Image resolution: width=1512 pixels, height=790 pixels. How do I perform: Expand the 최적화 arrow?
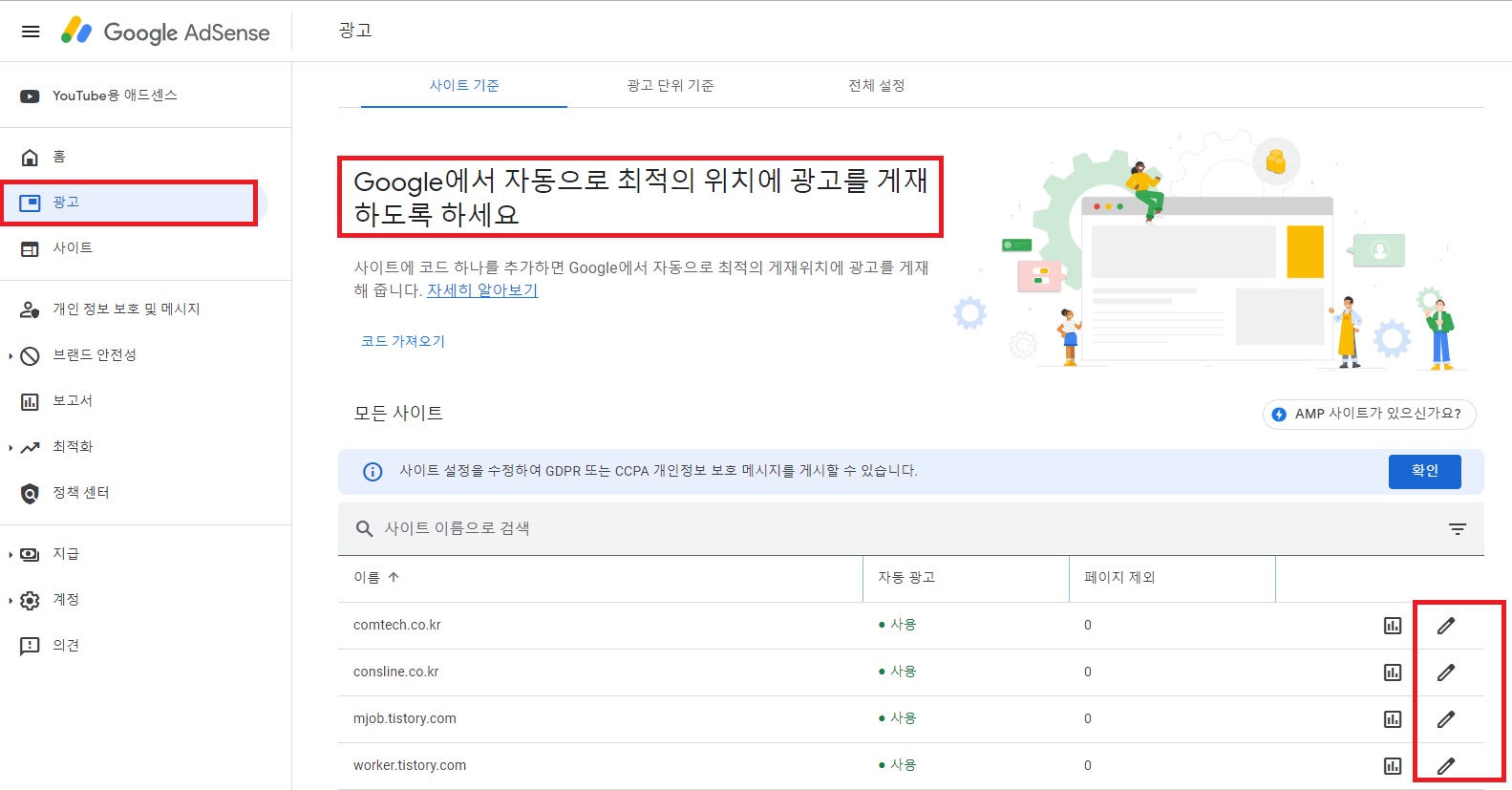point(11,448)
